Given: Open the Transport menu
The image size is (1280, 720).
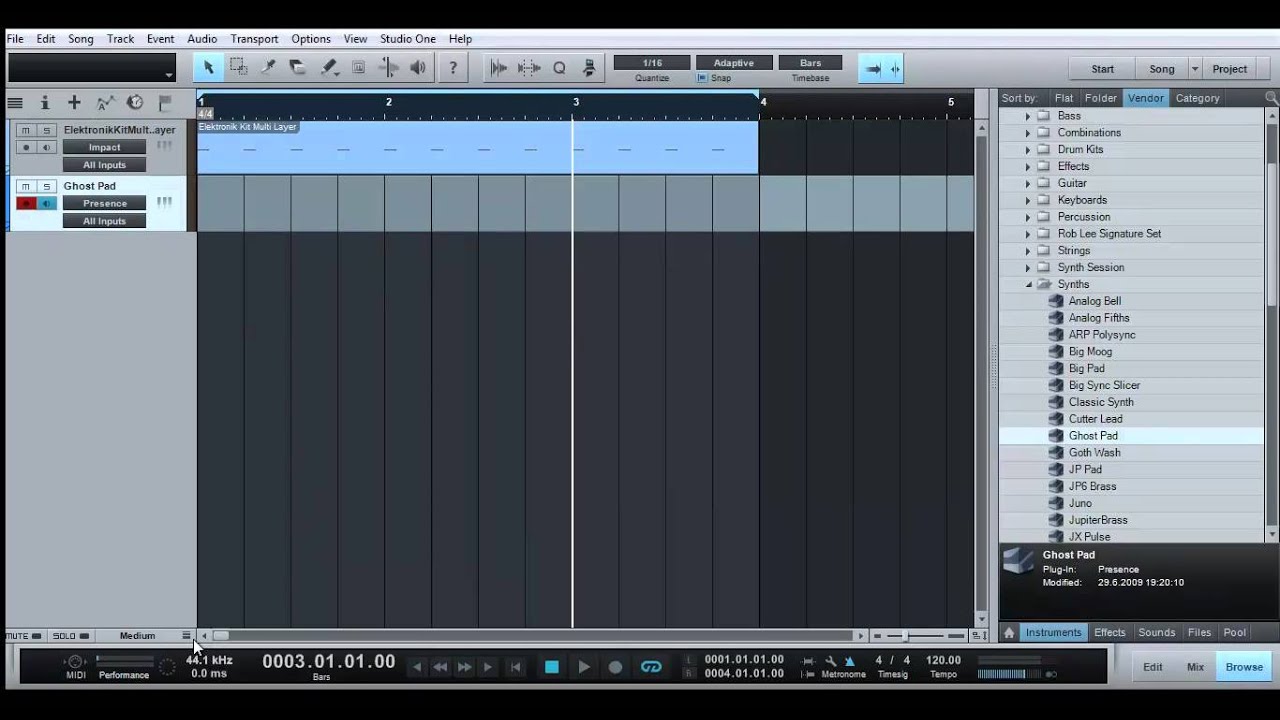Looking at the screenshot, I should [x=254, y=39].
